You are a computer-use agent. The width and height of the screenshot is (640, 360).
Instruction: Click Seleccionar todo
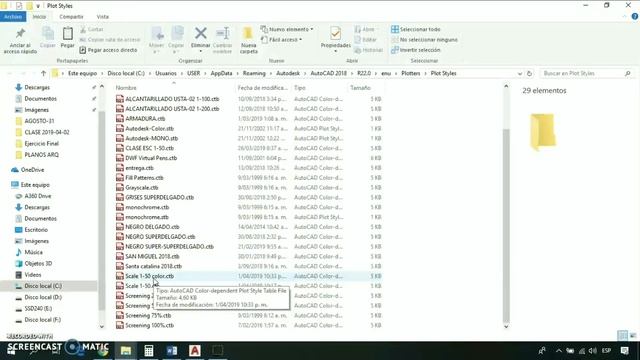[416, 29]
